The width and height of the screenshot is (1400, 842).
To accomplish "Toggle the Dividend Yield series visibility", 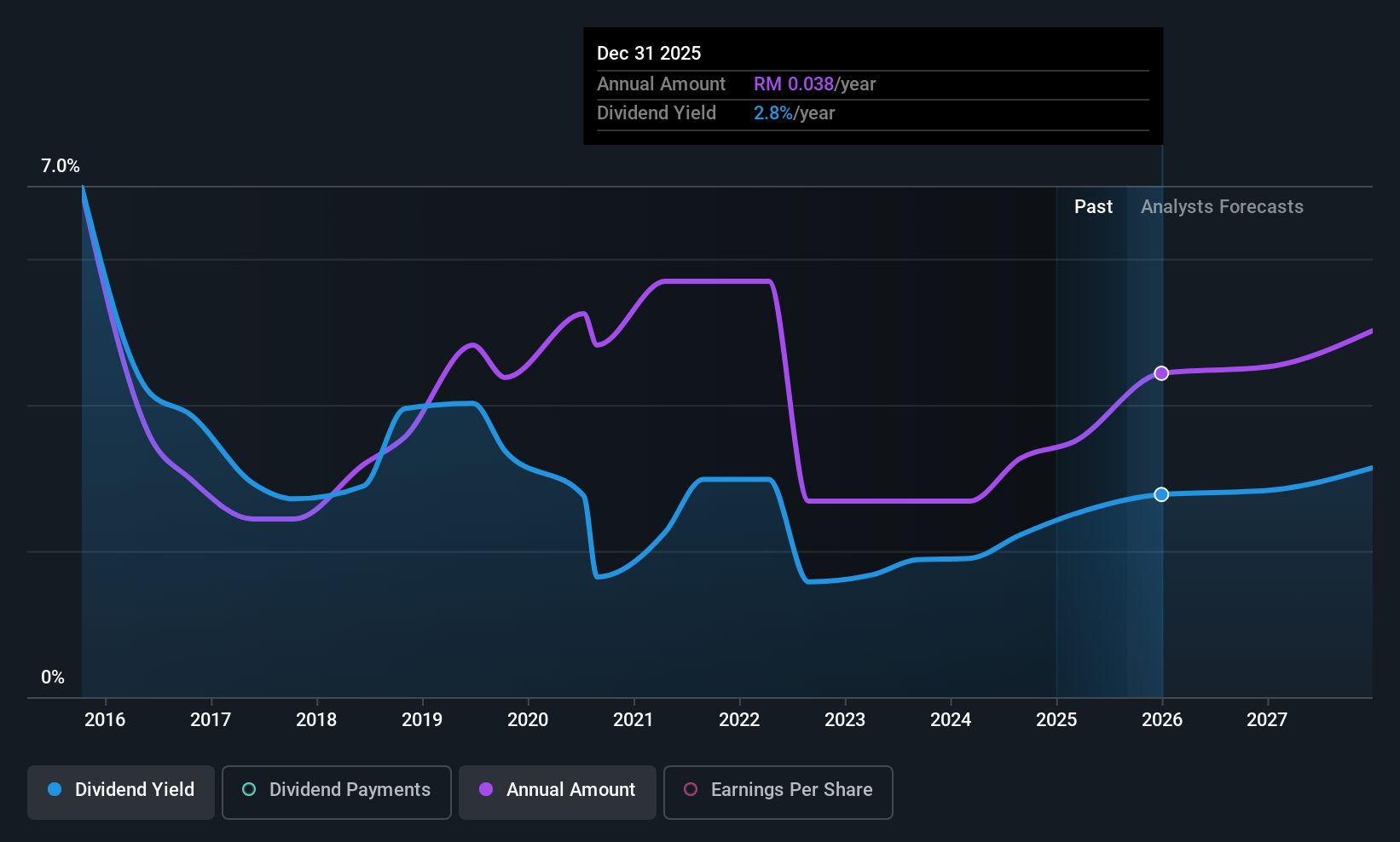I will (120, 791).
